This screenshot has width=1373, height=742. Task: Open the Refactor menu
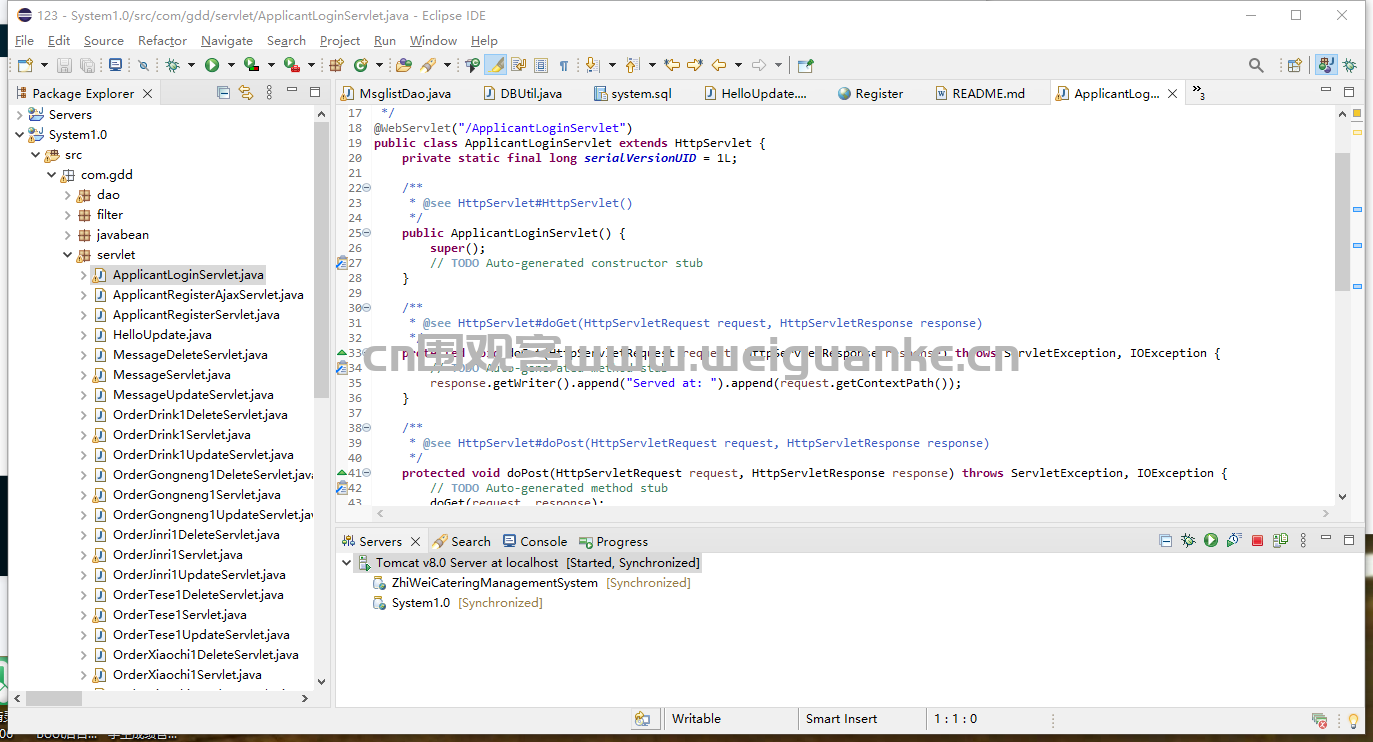[x=162, y=41]
